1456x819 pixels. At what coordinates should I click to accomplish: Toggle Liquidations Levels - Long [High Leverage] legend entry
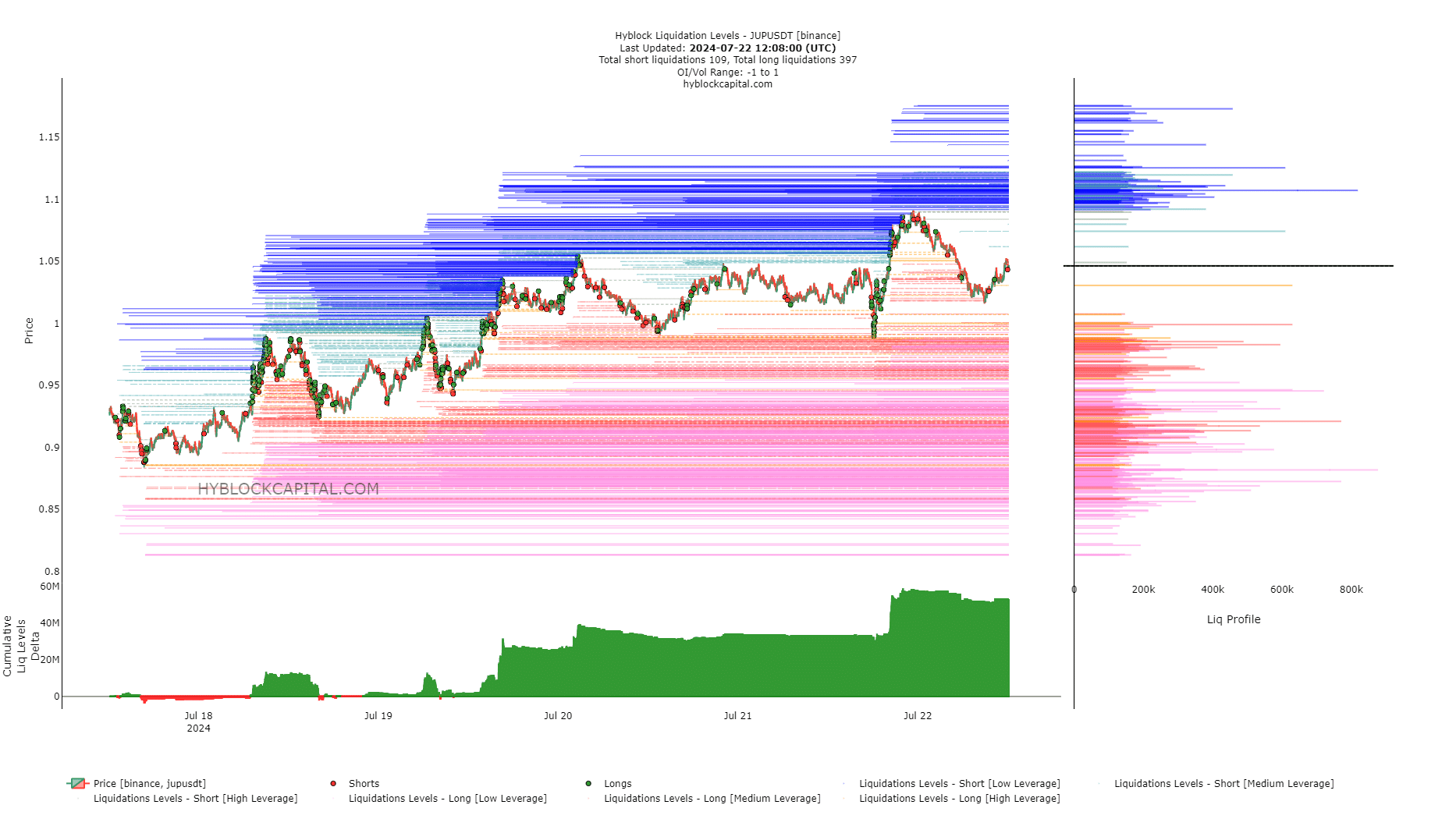tap(959, 798)
